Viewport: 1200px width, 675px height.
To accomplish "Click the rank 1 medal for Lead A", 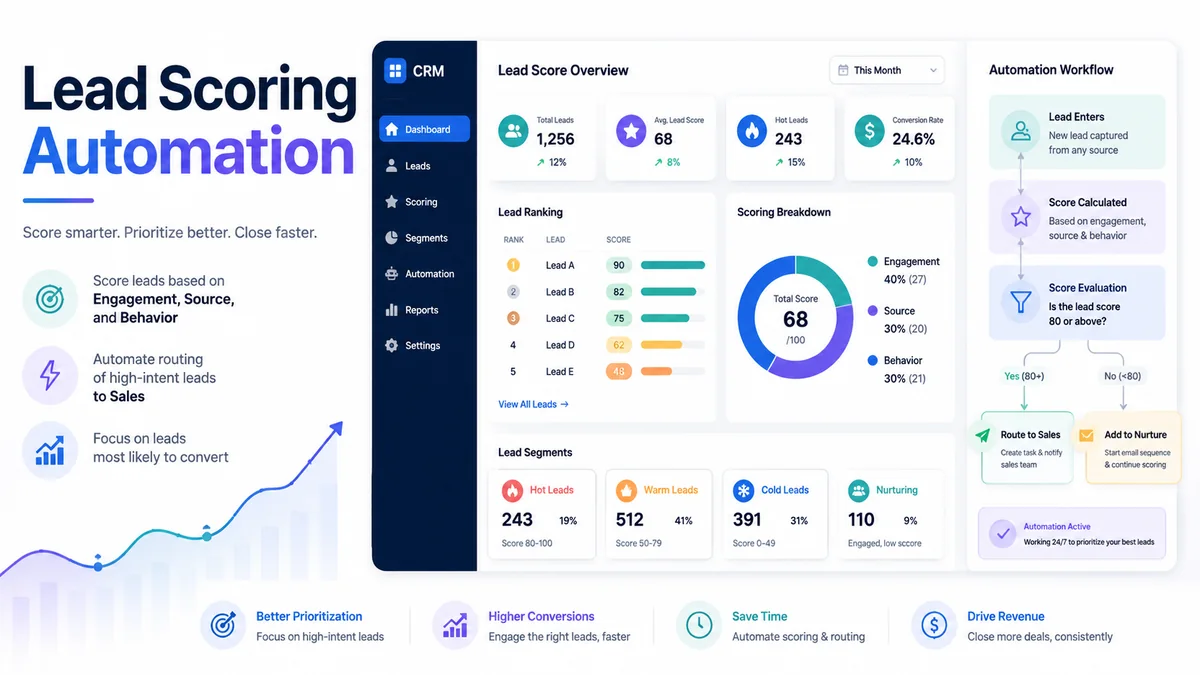I will [513, 265].
